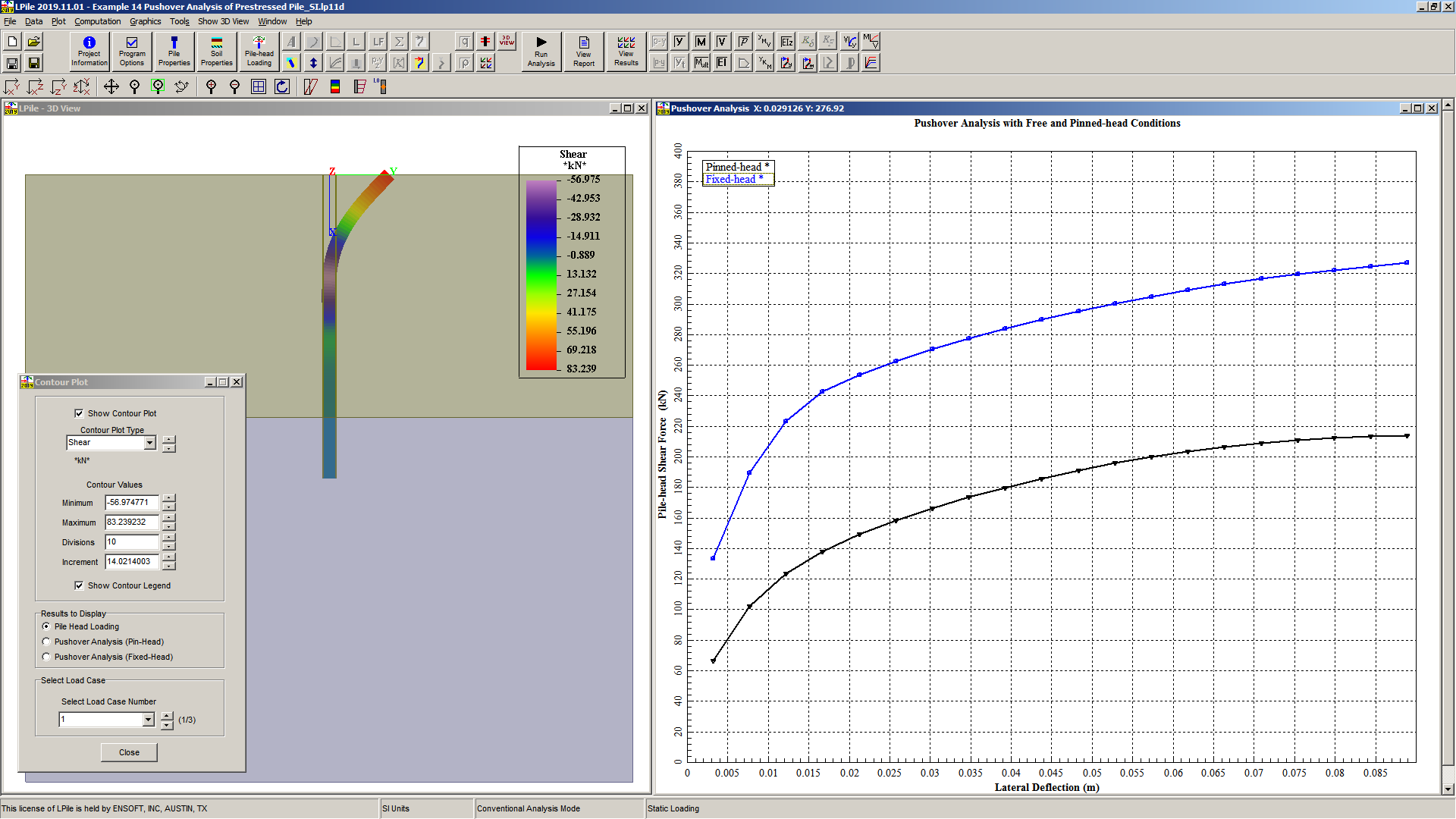This screenshot has height=819, width=1456.
Task: Click the "SI Units" status bar text
Action: point(396,808)
